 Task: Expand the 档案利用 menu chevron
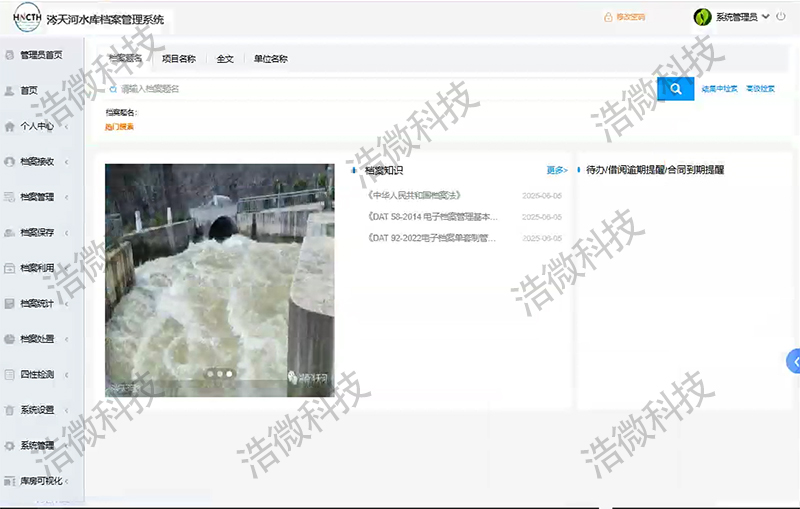(66, 268)
